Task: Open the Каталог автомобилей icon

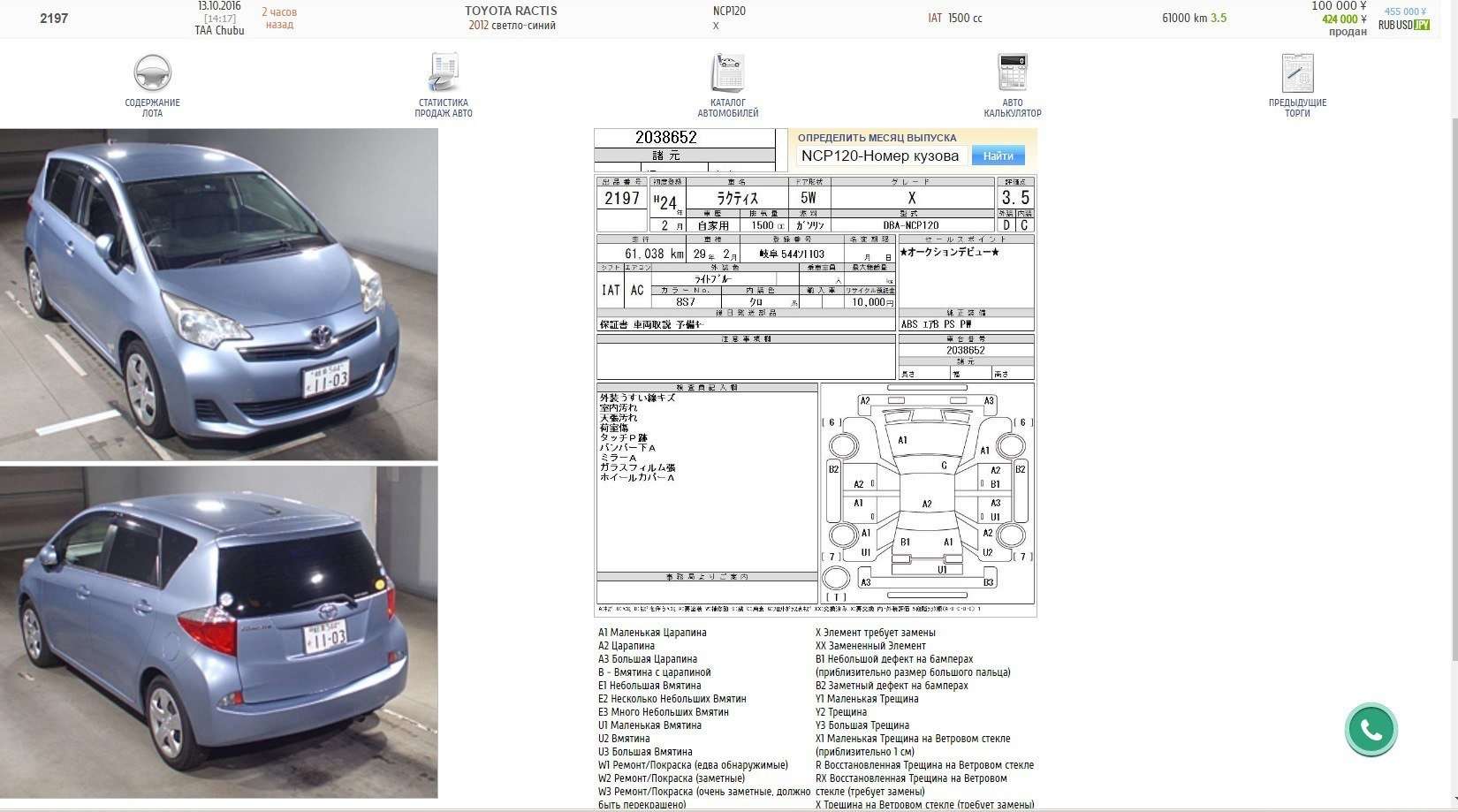Action: [x=728, y=72]
